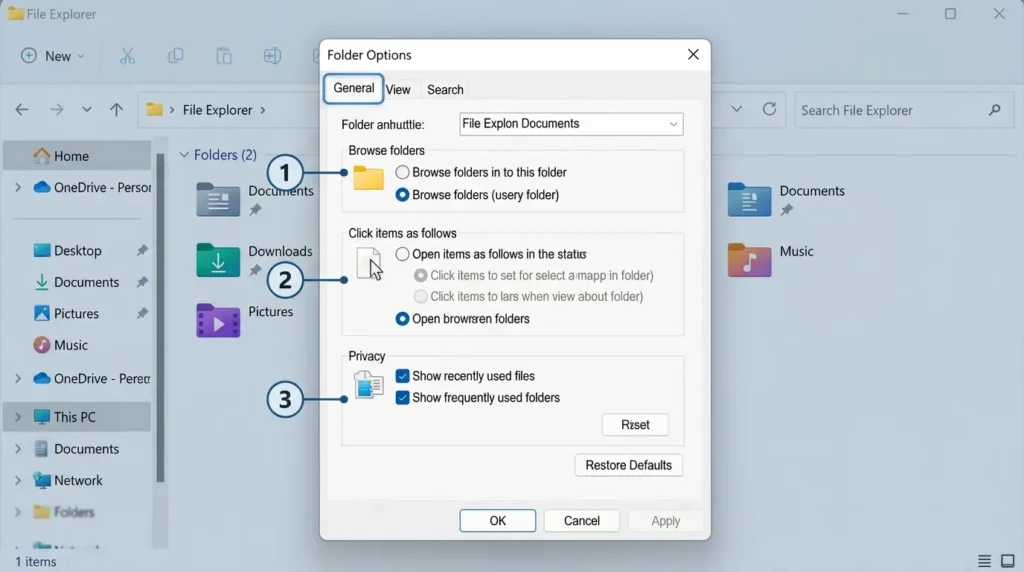Open the Music folder icon on right

pos(749,260)
